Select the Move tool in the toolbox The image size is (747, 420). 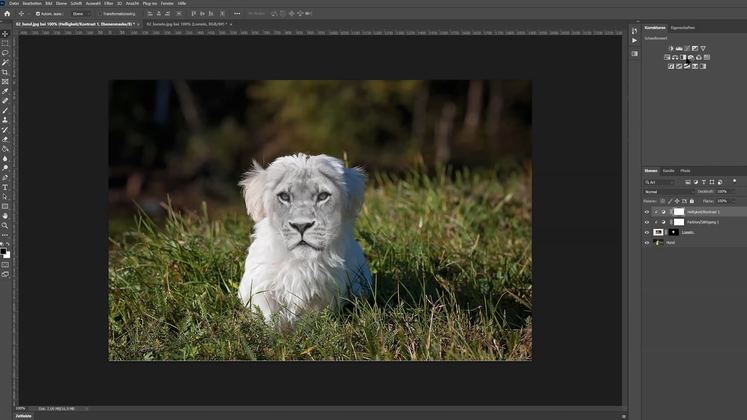coord(5,34)
